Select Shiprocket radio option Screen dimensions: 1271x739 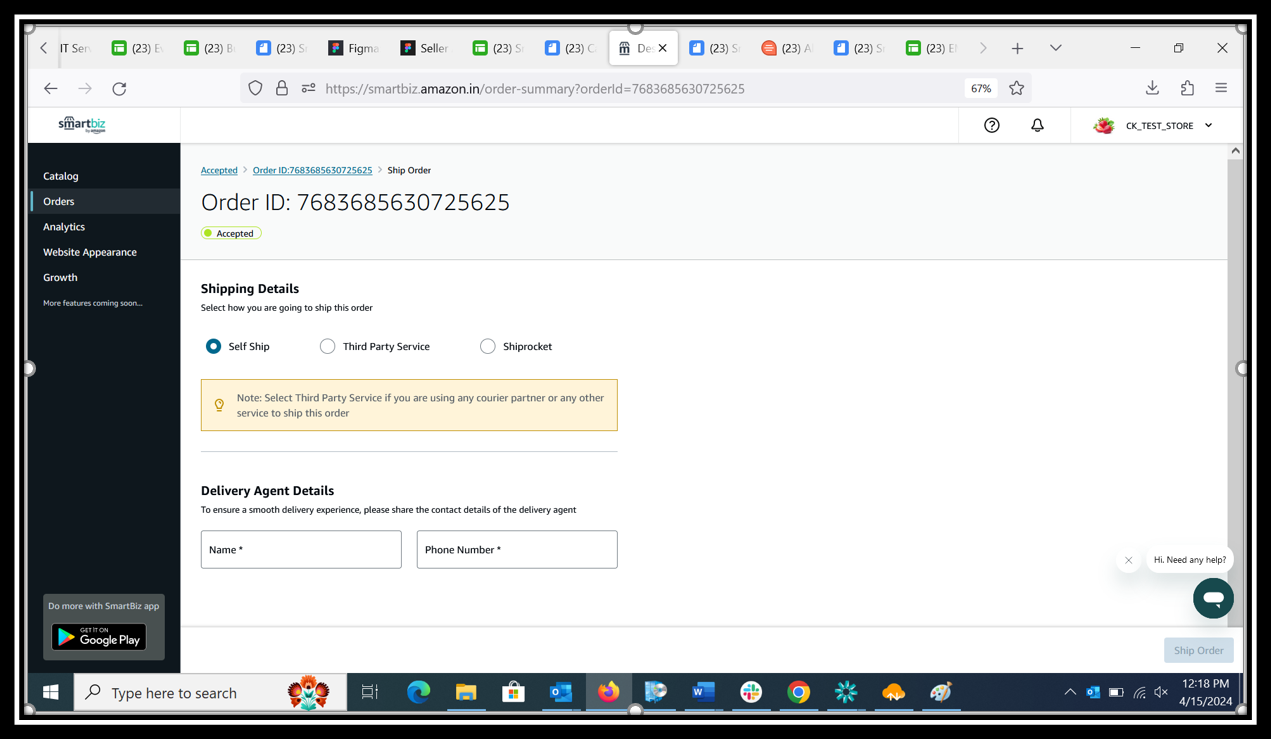[487, 346]
